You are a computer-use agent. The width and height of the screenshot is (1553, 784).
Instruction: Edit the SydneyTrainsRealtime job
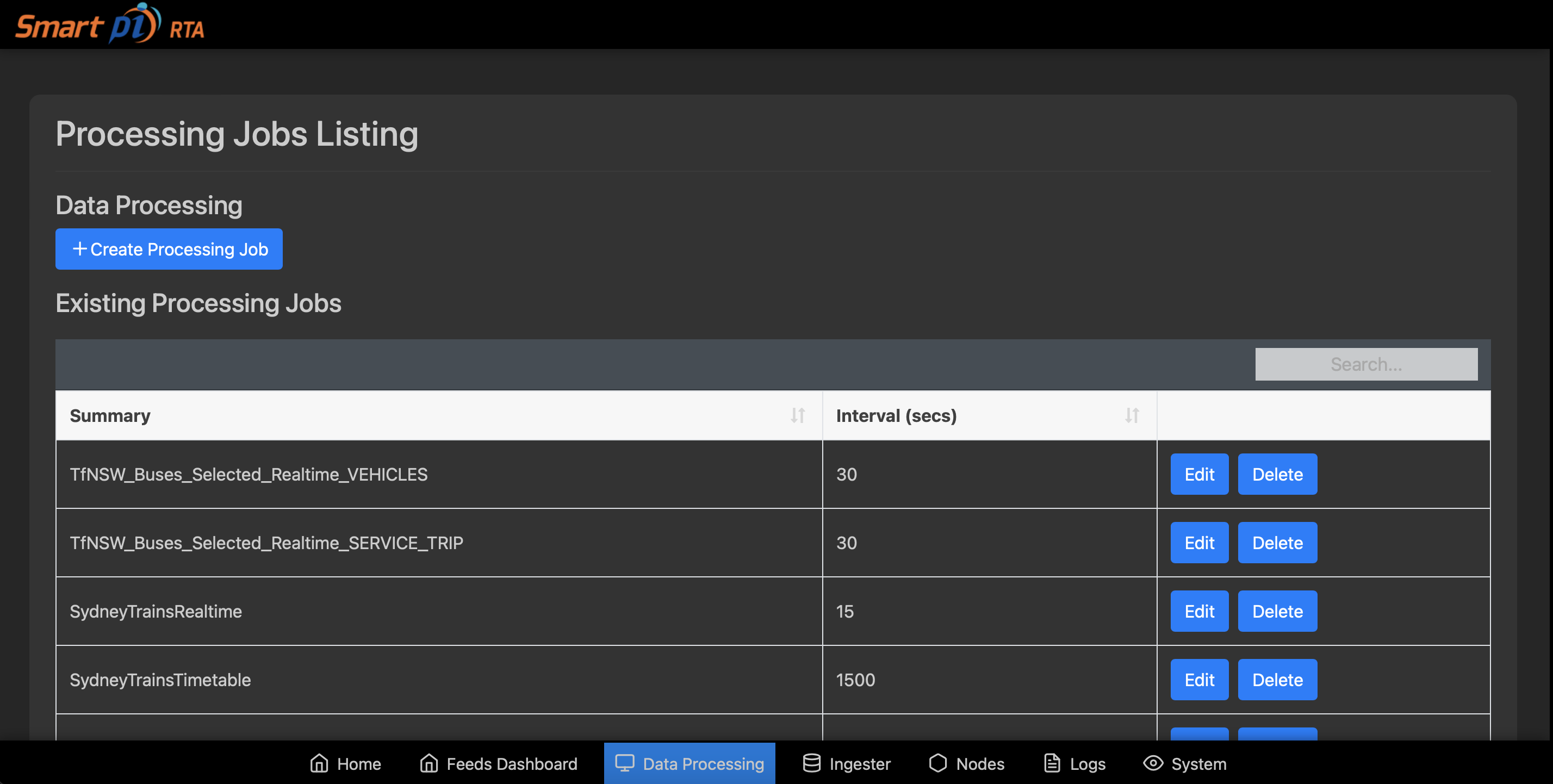click(1199, 612)
